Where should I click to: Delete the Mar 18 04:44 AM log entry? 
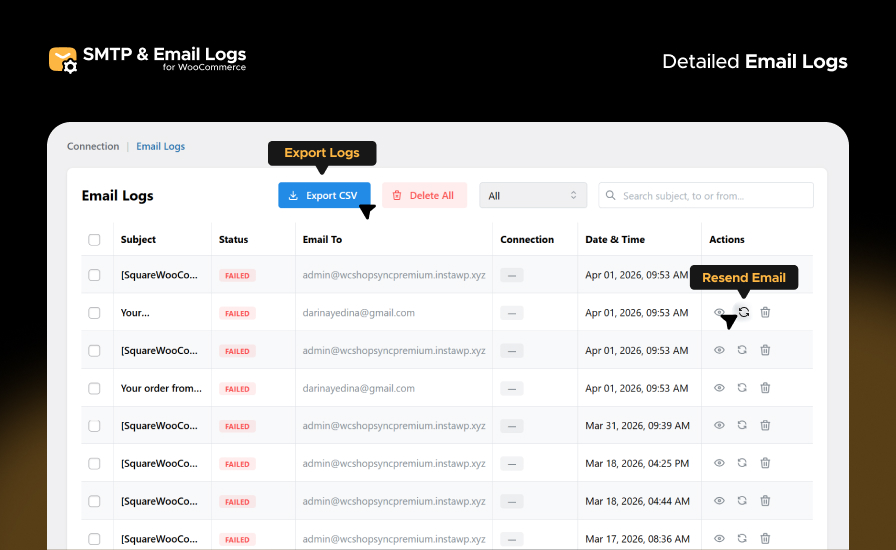(x=765, y=501)
